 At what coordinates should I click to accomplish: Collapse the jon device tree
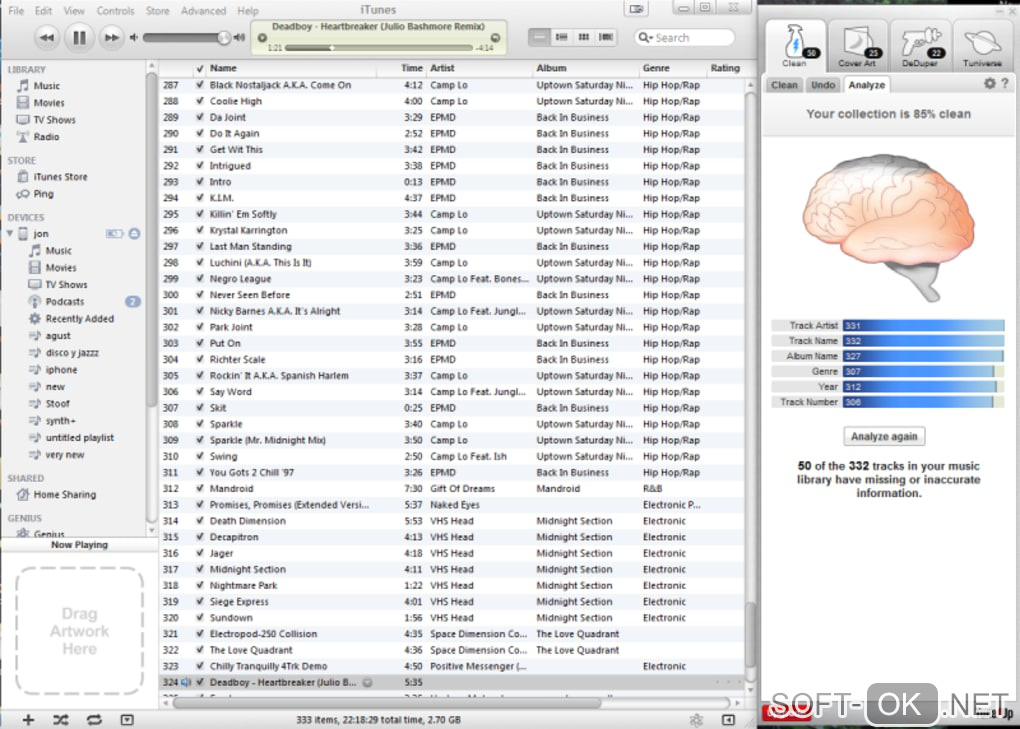pos(10,233)
